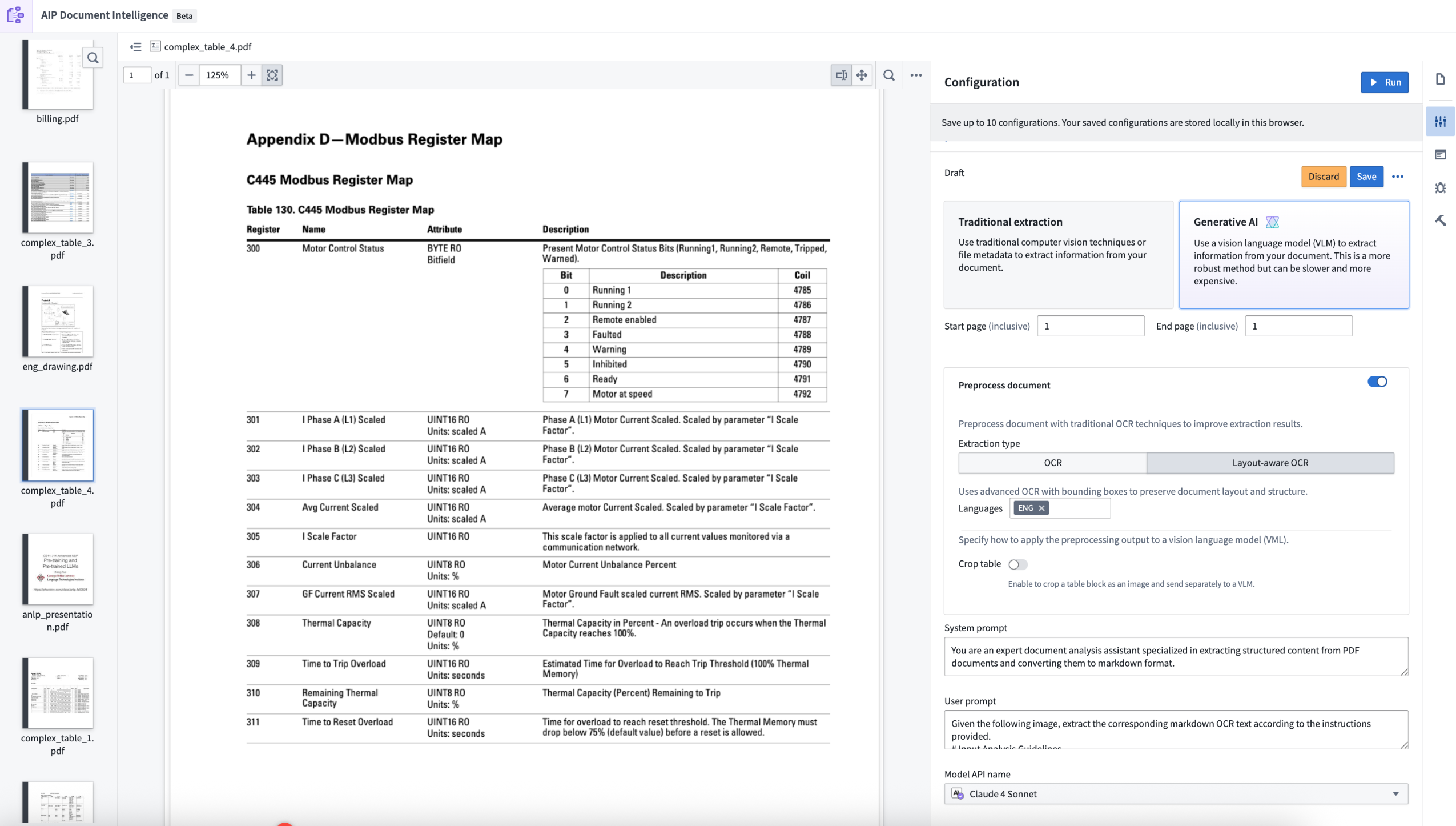Open document list search in left sidebar

[x=93, y=58]
